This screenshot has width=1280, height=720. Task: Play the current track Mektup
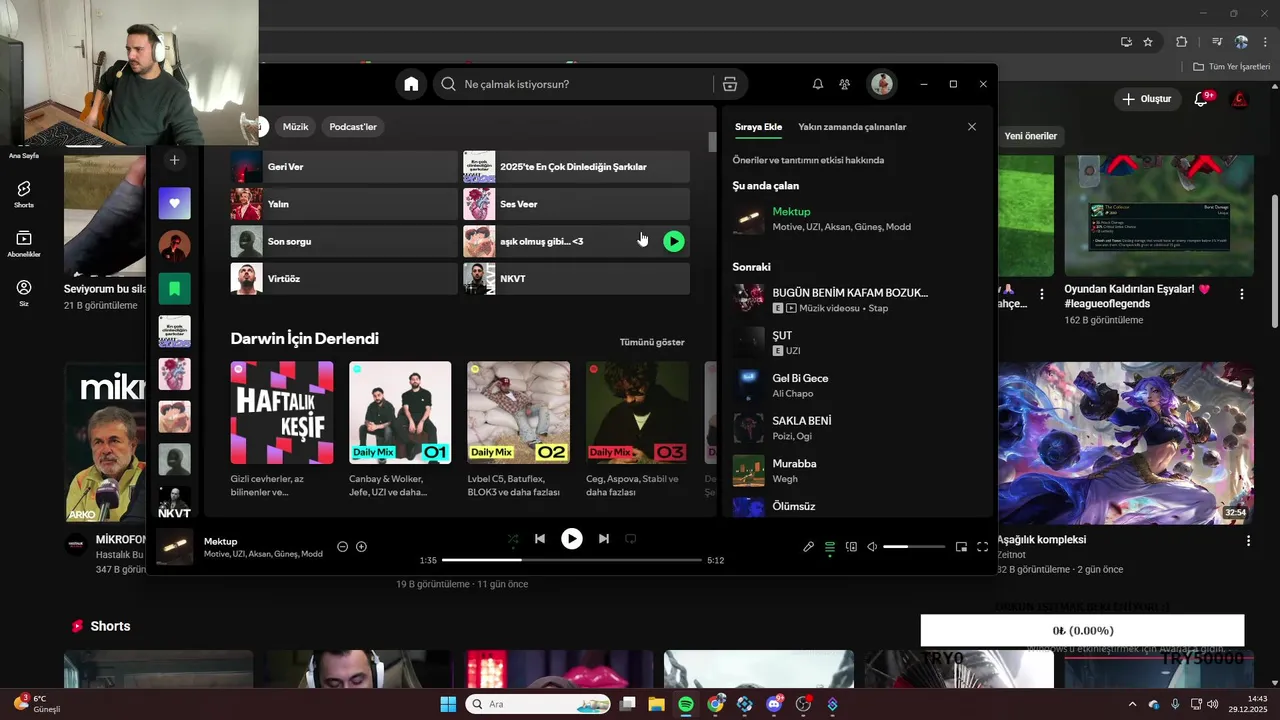click(x=571, y=539)
